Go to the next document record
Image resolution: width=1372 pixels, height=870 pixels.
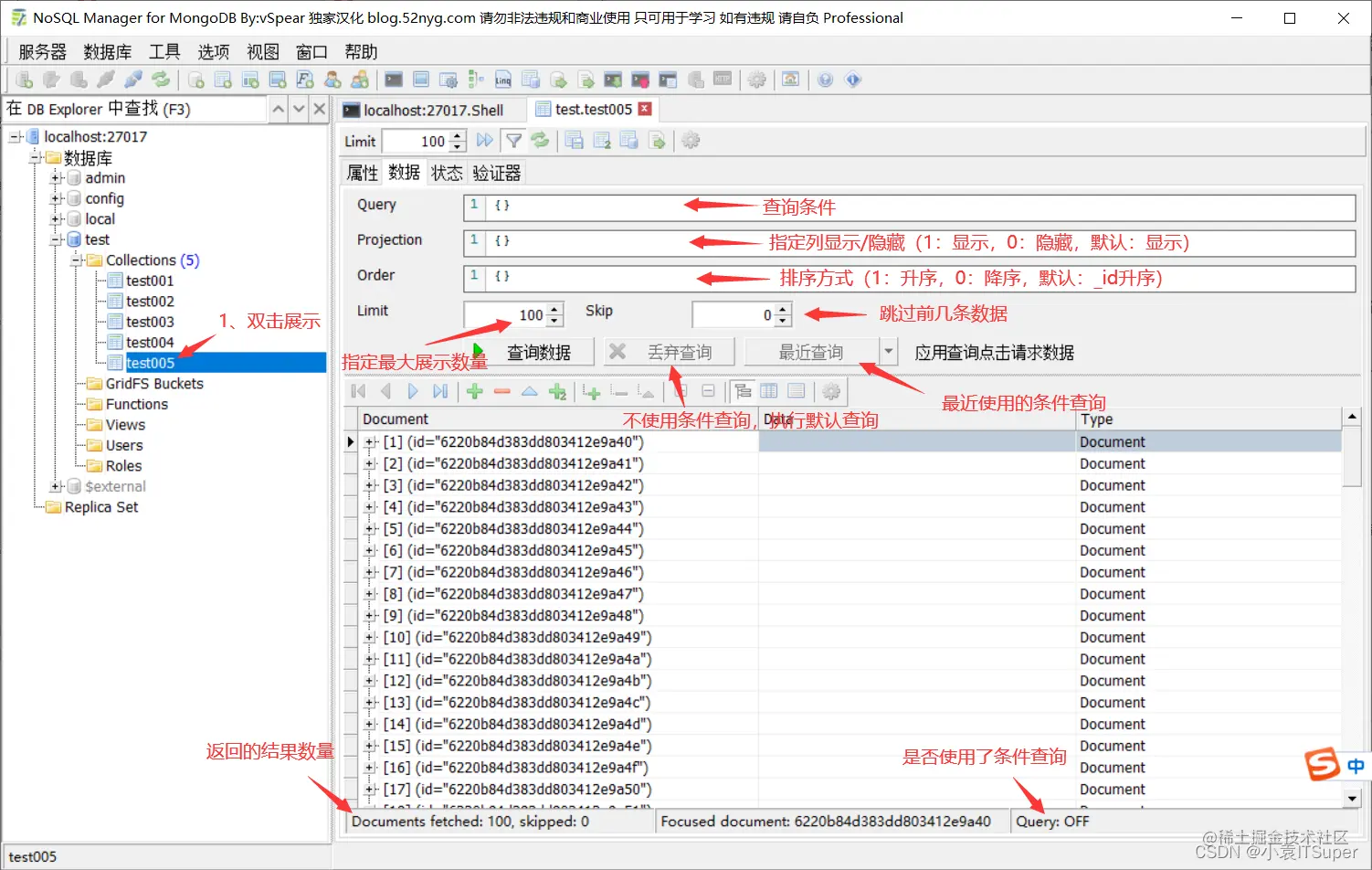pos(413,391)
